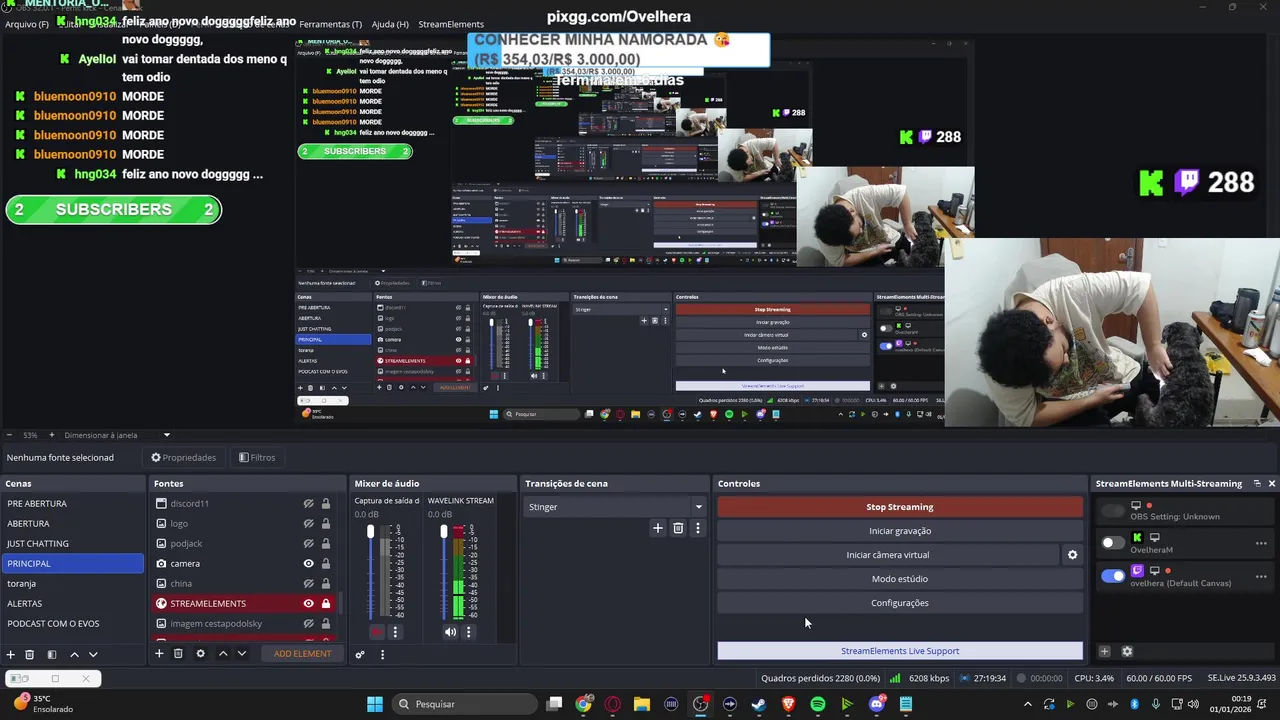Click Stop Streaming button
This screenshot has width=1280, height=720.
tap(900, 507)
